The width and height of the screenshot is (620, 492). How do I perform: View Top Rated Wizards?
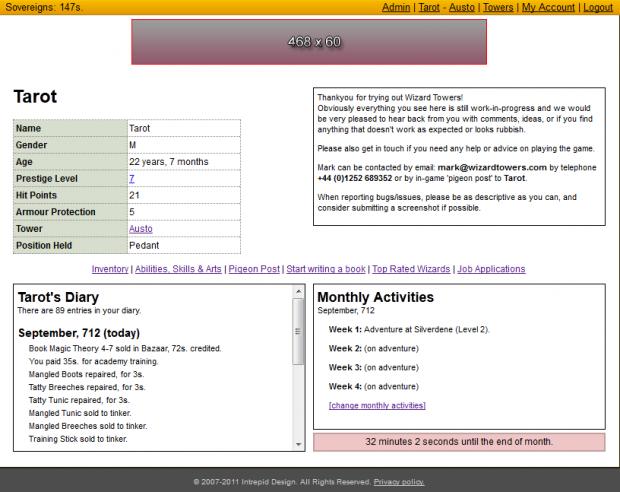411,269
